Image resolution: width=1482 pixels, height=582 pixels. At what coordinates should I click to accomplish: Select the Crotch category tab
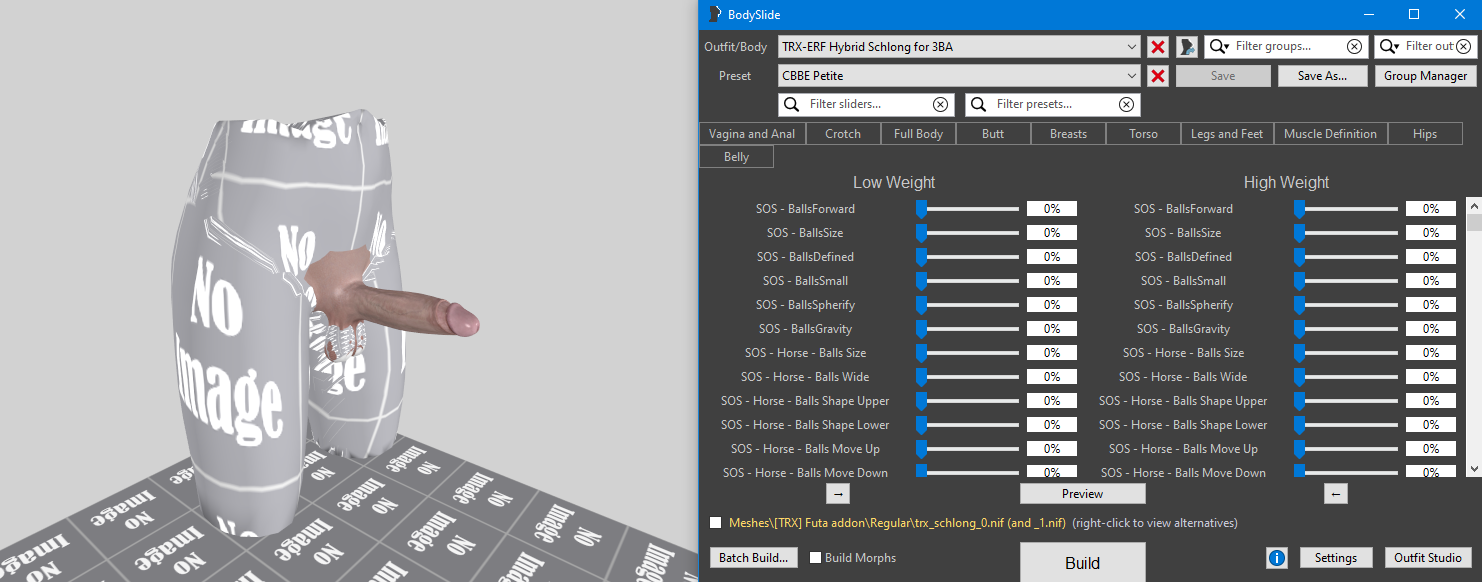pos(843,134)
